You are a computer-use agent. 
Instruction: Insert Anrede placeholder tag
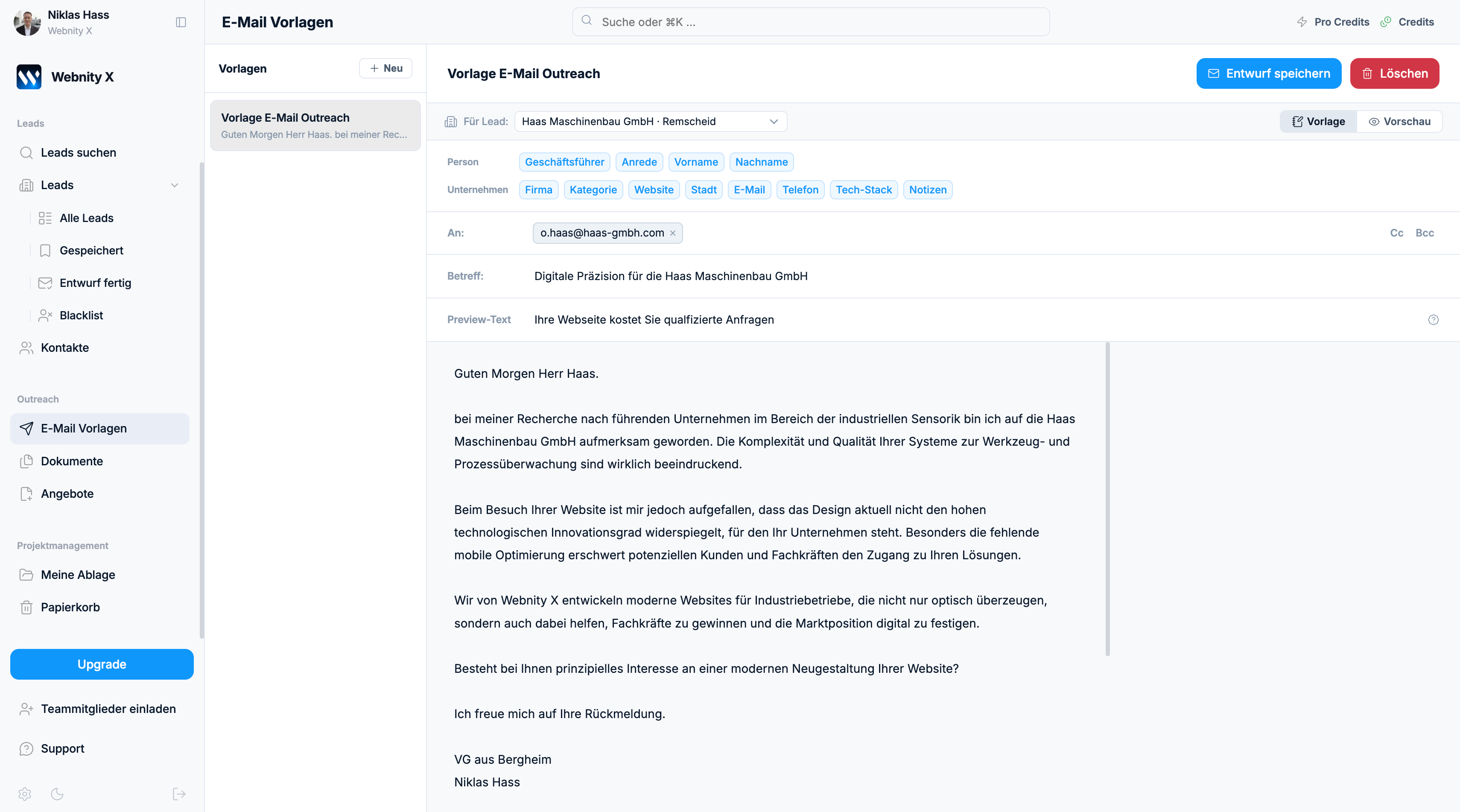(639, 162)
